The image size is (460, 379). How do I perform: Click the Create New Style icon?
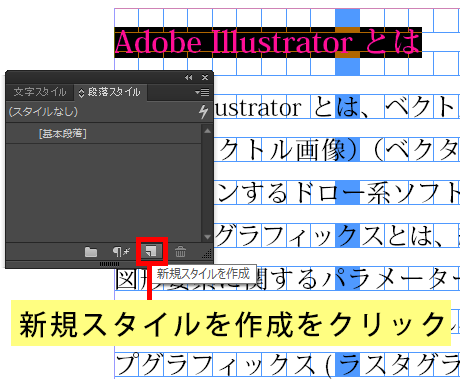point(151,251)
